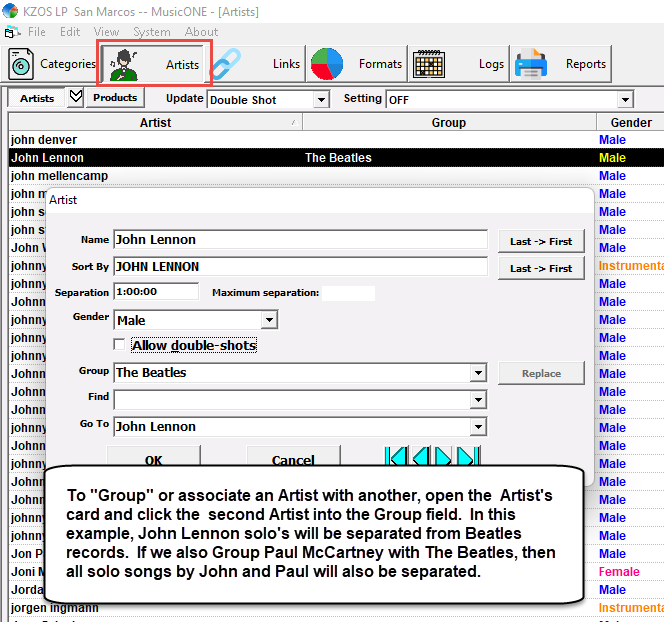The width and height of the screenshot is (664, 622).
Task: Enable the Allow double-shots checkbox
Action: (x=119, y=345)
